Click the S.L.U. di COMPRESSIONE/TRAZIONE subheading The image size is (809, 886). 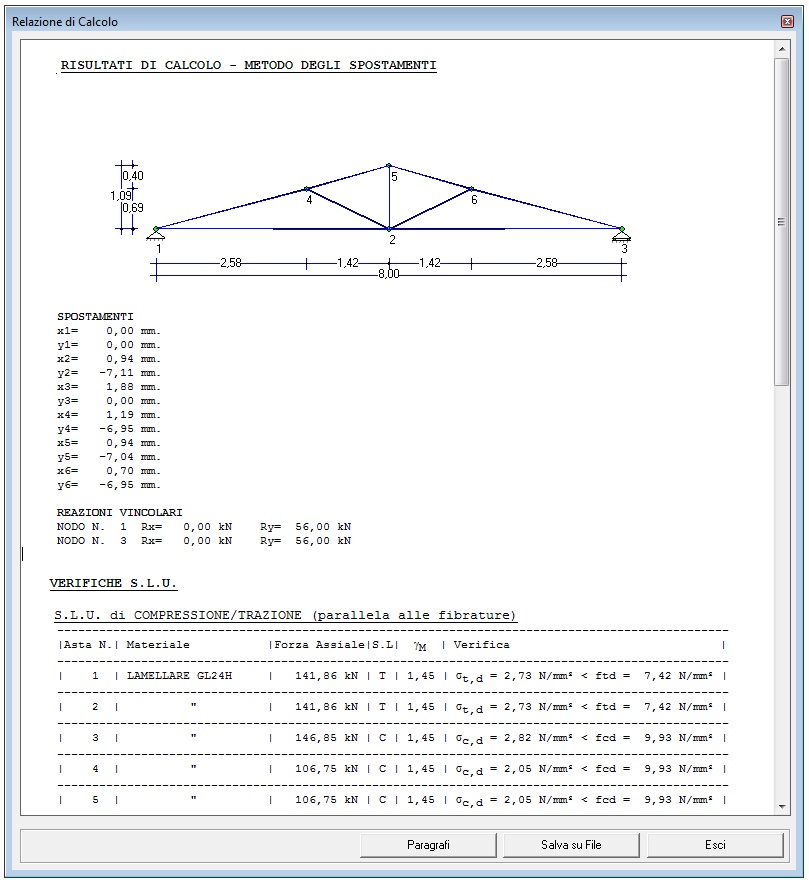(x=285, y=615)
